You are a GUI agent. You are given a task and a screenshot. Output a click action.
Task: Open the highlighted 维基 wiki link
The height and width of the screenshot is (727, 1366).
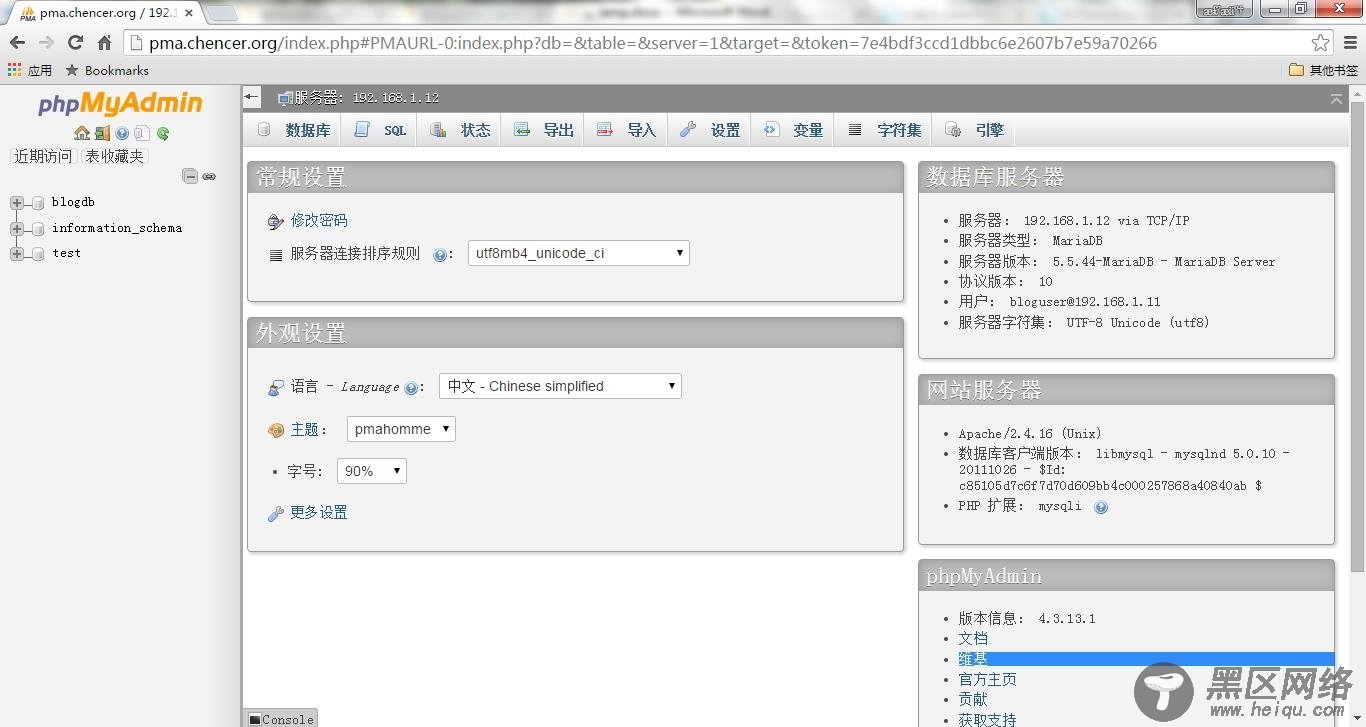973,659
